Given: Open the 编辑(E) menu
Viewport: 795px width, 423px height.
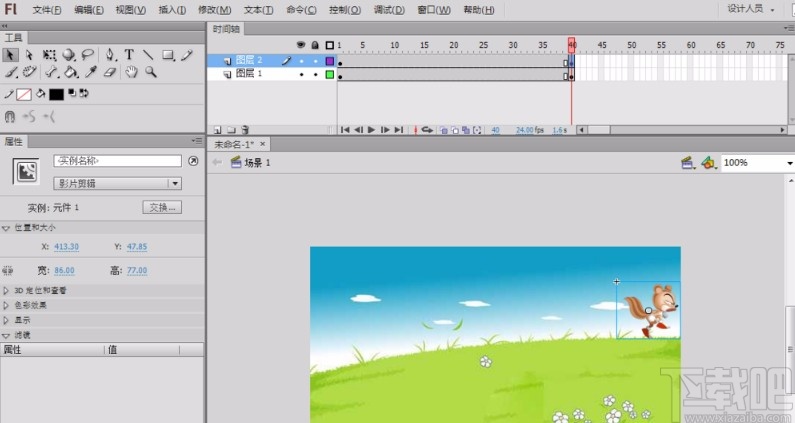Looking at the screenshot, I should tap(89, 10).
